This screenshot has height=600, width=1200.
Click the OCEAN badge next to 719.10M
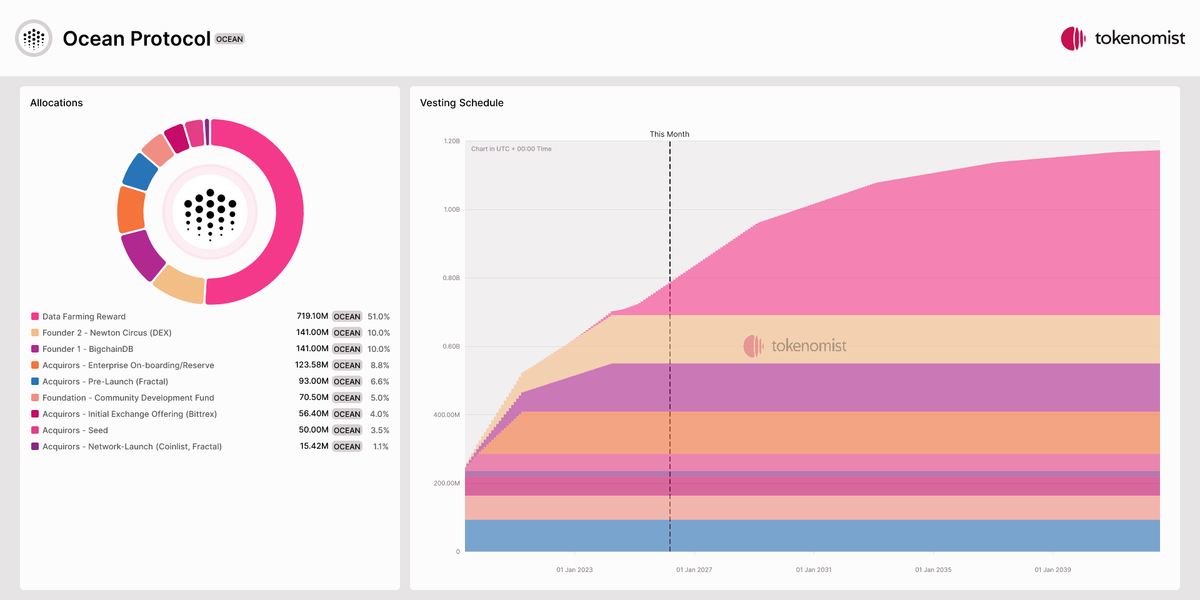pyautogui.click(x=347, y=317)
